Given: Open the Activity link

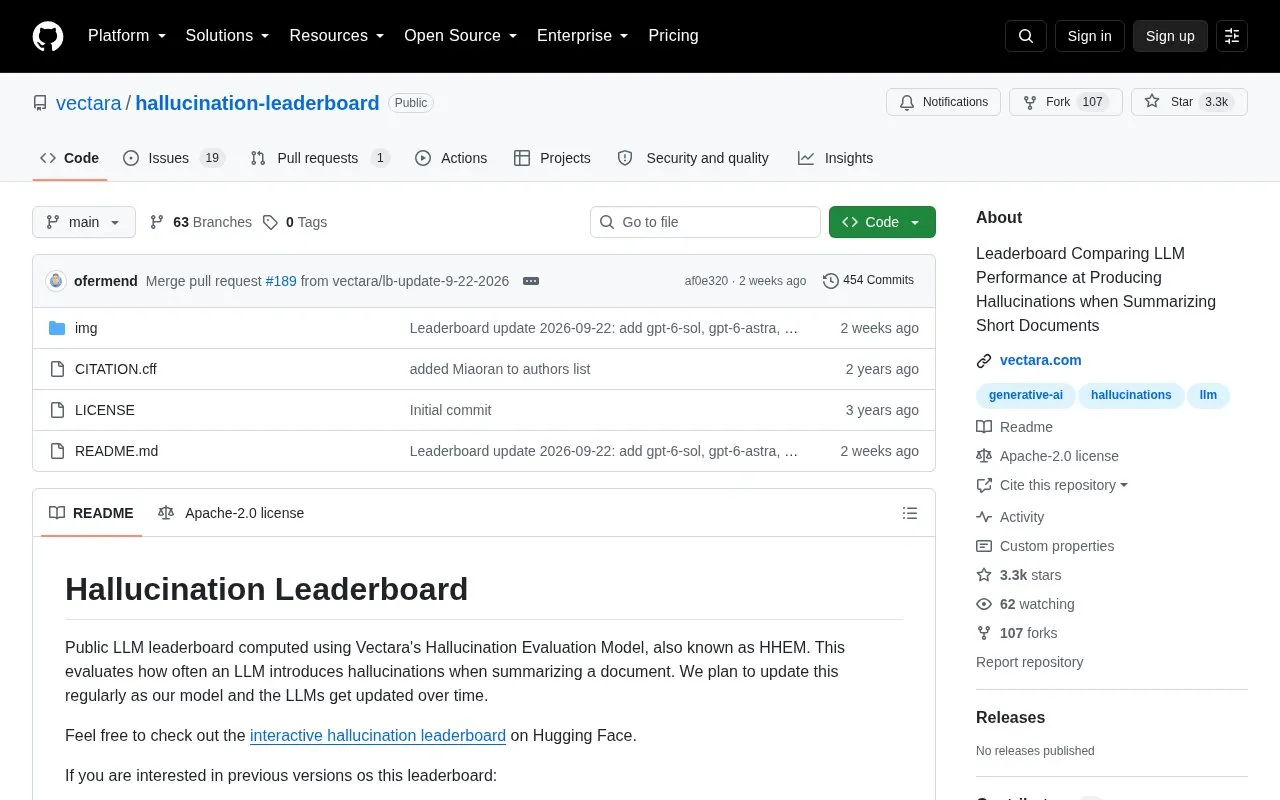Looking at the screenshot, I should tap(1010, 517).
